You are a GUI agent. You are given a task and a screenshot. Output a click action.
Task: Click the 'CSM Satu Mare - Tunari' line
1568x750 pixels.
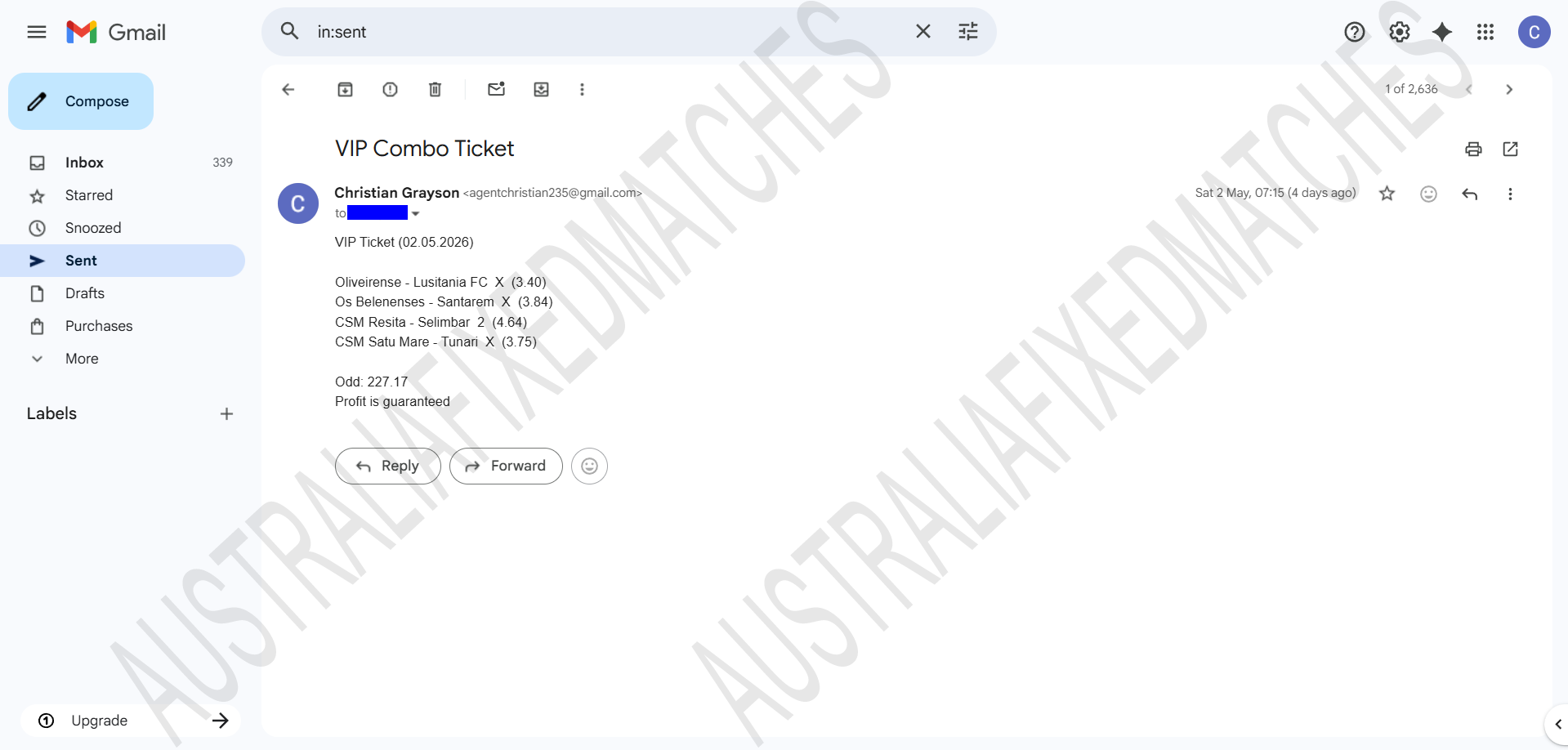[x=436, y=342]
